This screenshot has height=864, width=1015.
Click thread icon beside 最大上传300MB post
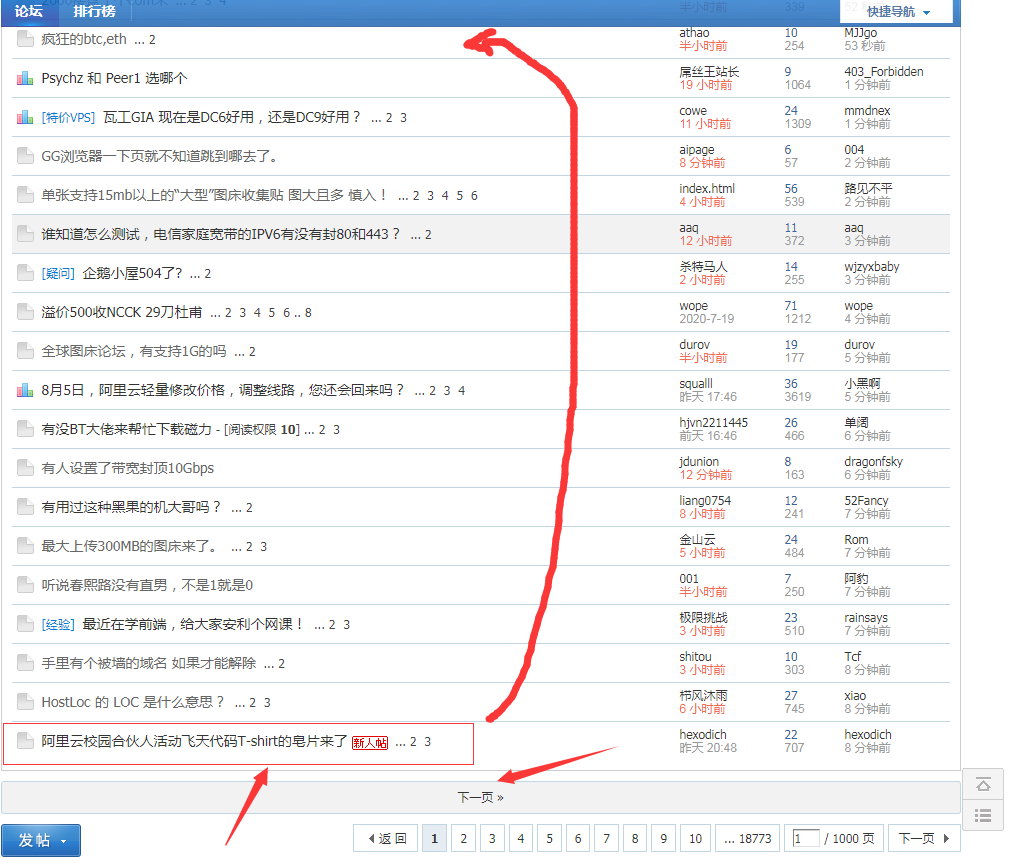25,546
